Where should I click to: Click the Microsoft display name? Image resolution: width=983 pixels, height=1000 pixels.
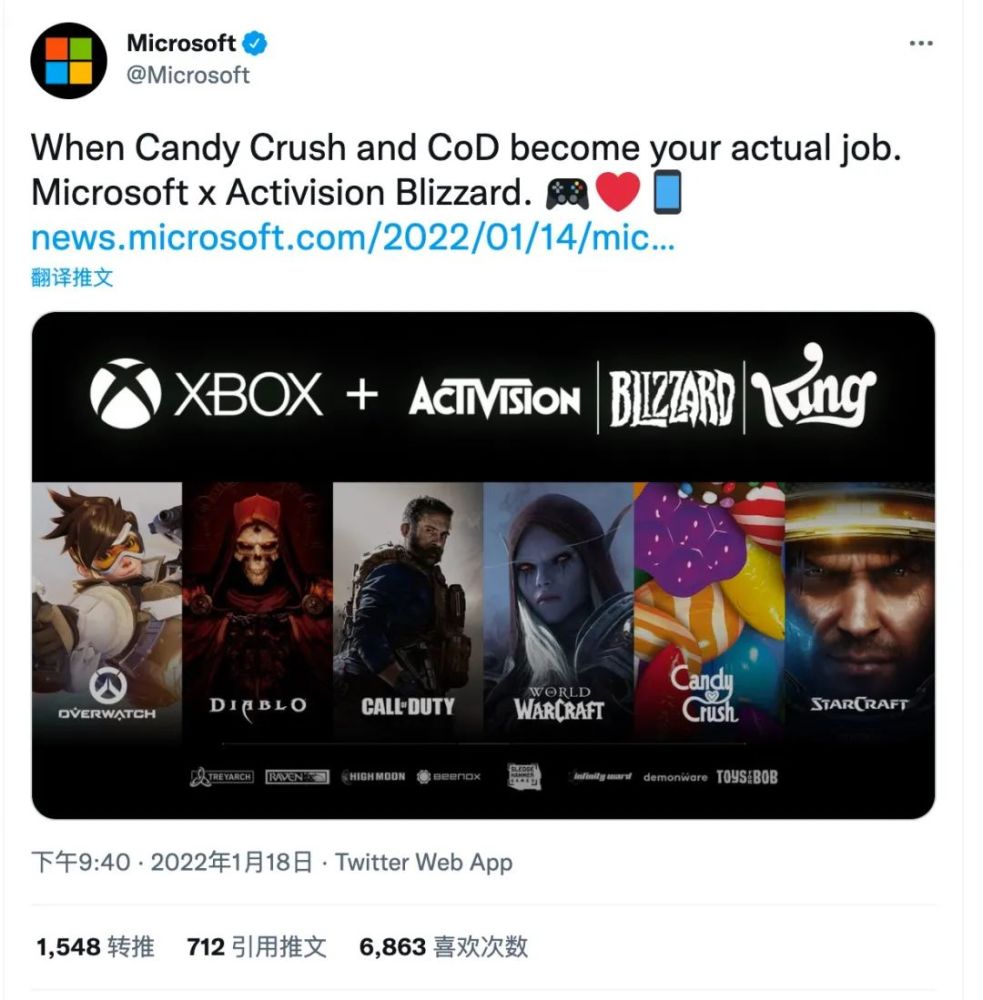[x=181, y=43]
